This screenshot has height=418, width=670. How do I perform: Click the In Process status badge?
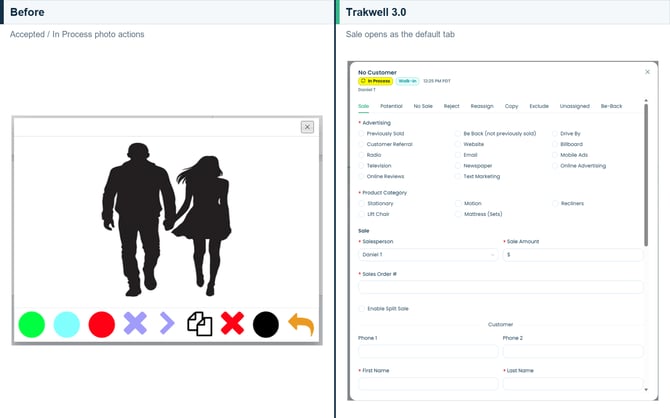point(376,81)
